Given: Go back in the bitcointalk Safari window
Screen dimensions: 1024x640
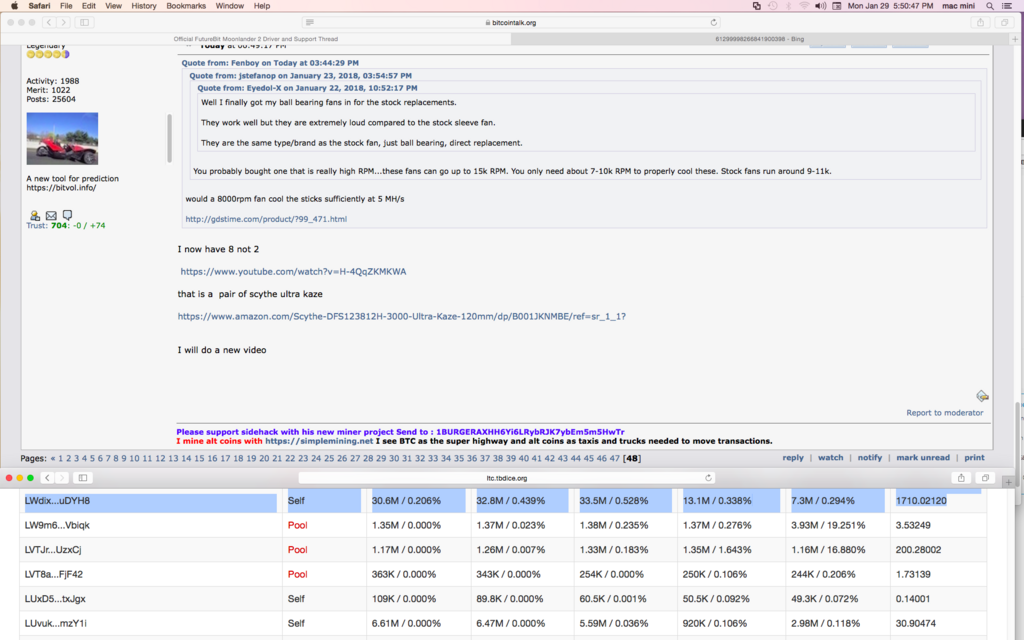Looking at the screenshot, I should (48, 22).
